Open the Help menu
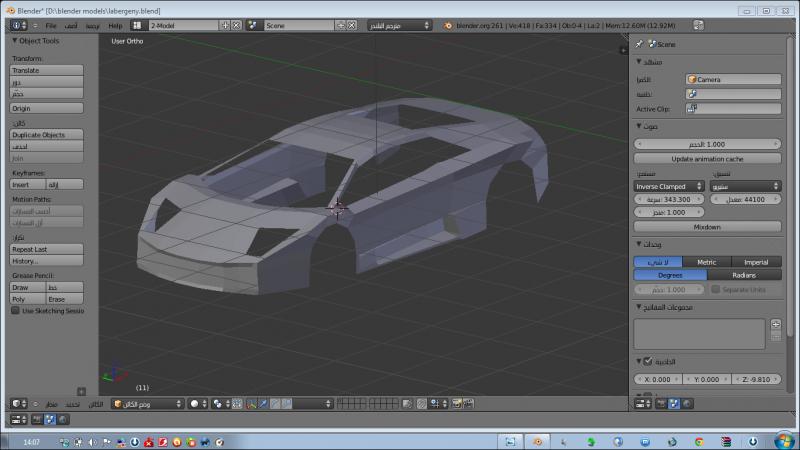 [115, 26]
